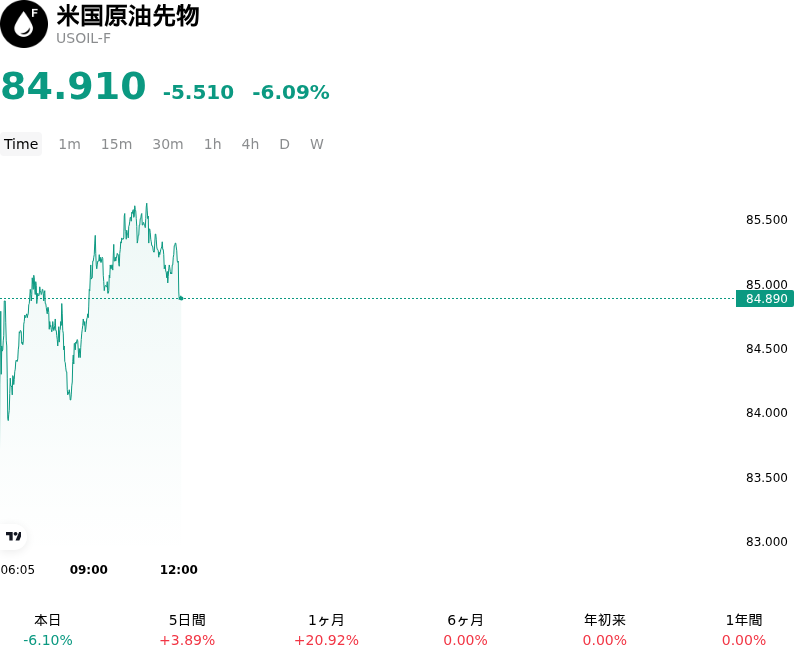Click the 12:00 time axis marker
This screenshot has height=660, width=800.
179,569
